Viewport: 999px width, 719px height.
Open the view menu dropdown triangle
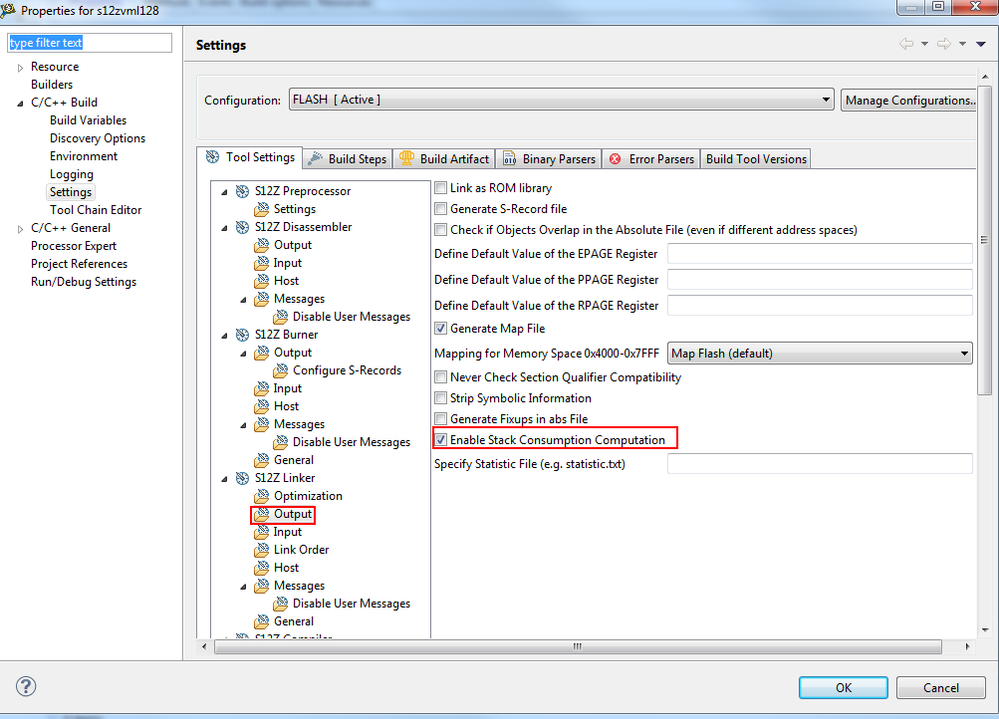(x=981, y=44)
